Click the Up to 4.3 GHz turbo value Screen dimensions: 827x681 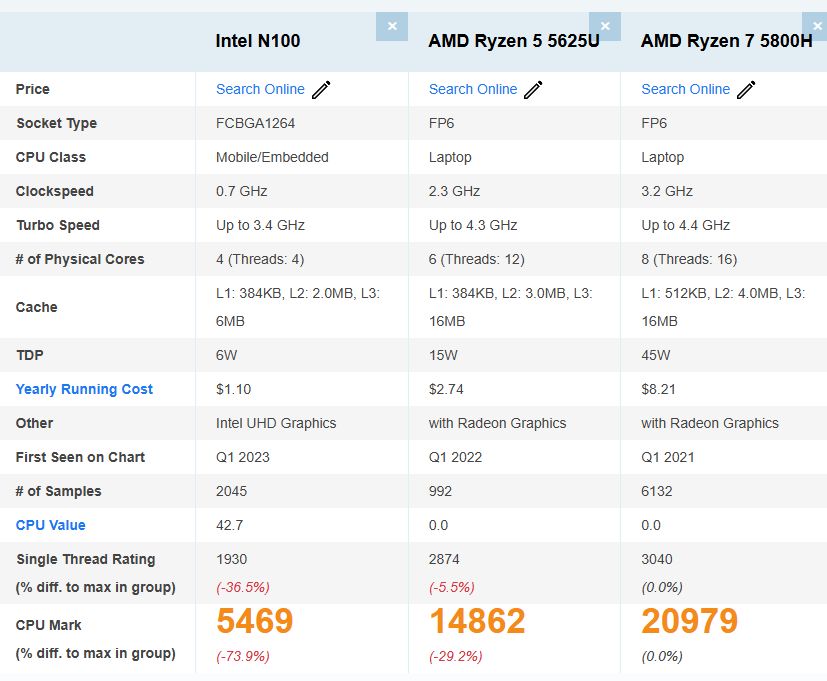point(473,225)
